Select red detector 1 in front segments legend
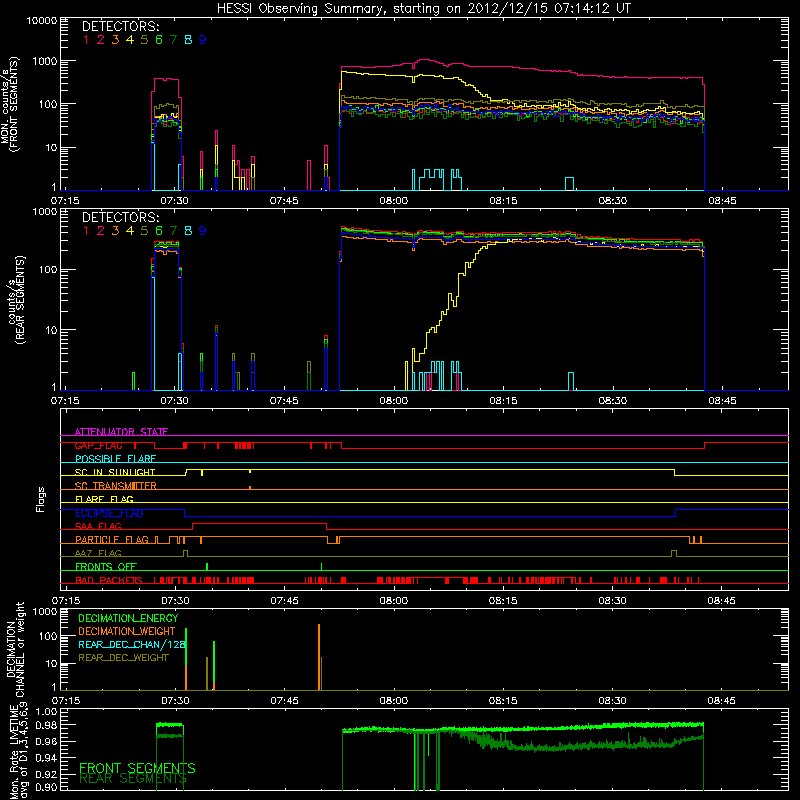 [86, 40]
